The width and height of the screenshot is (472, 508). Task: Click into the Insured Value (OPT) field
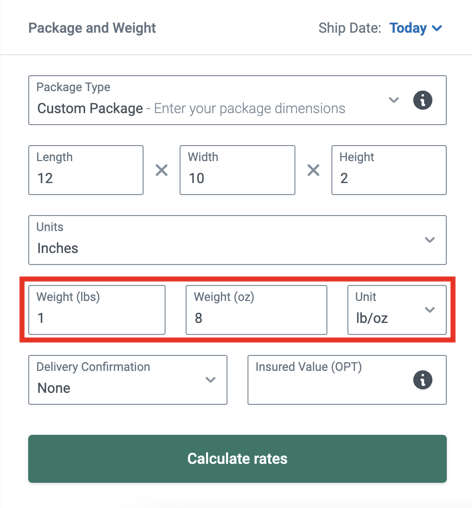pos(347,380)
